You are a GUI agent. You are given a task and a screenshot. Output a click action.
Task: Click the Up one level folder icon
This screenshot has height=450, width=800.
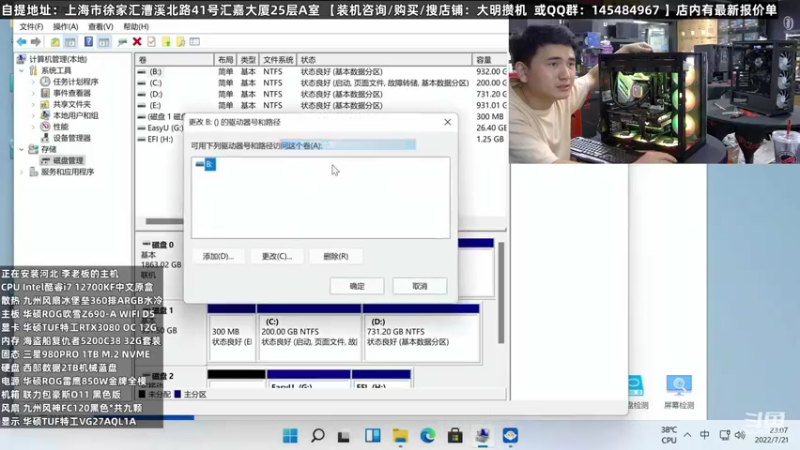click(55, 42)
